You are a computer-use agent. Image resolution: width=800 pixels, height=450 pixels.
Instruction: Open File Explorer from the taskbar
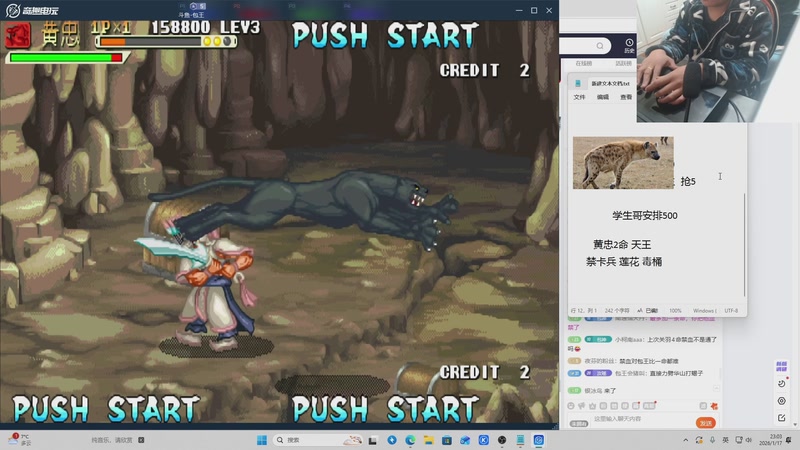(429, 440)
